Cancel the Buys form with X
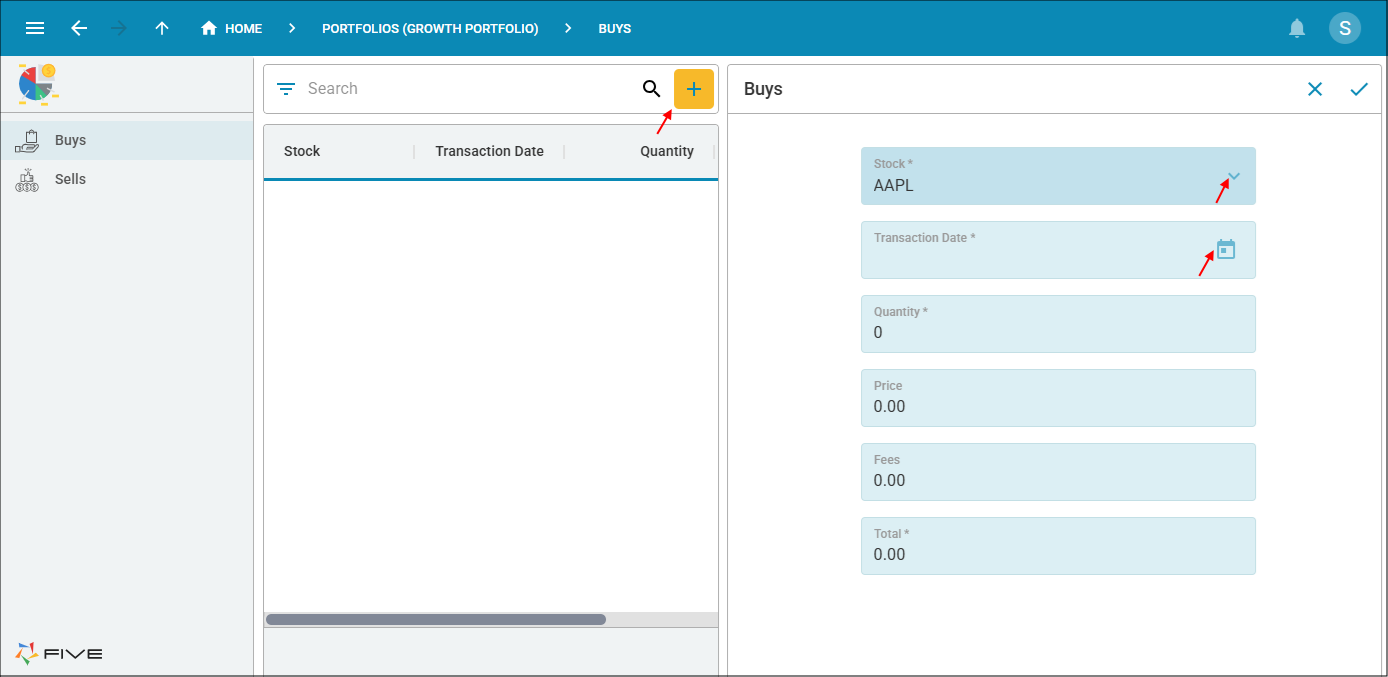1388x677 pixels. click(1314, 89)
